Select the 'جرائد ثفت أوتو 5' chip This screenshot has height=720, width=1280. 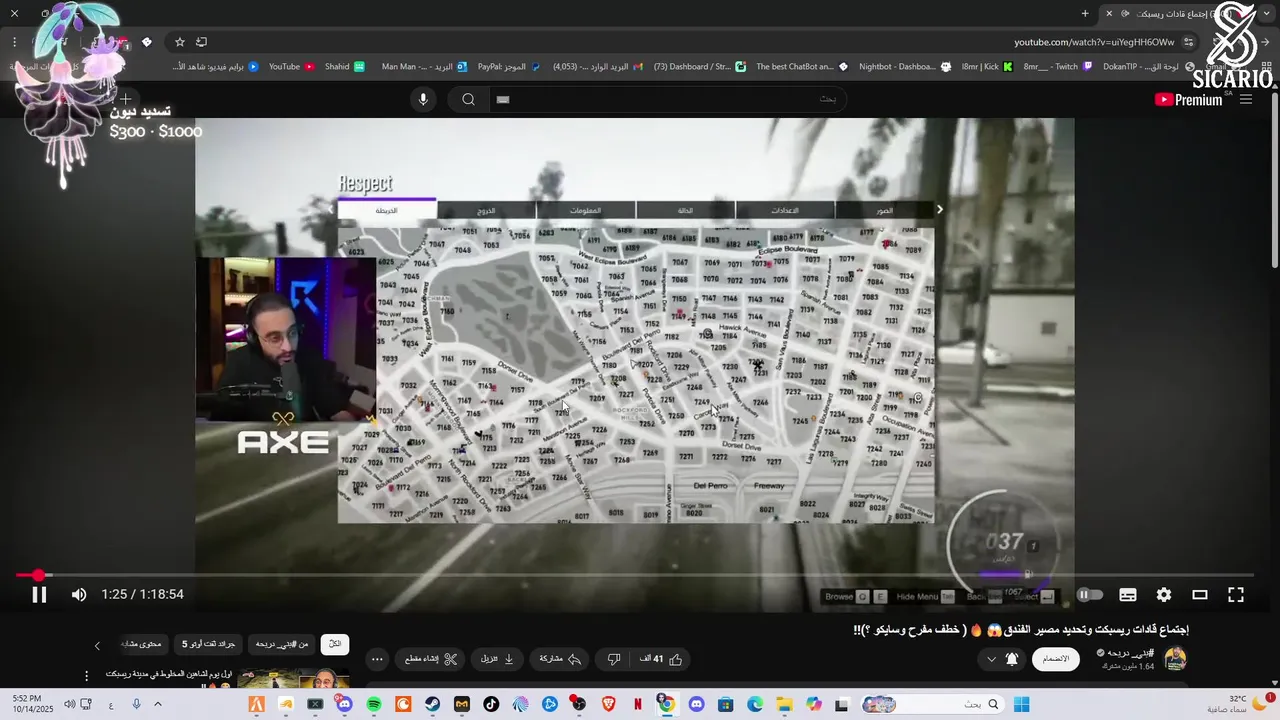[x=208, y=644]
